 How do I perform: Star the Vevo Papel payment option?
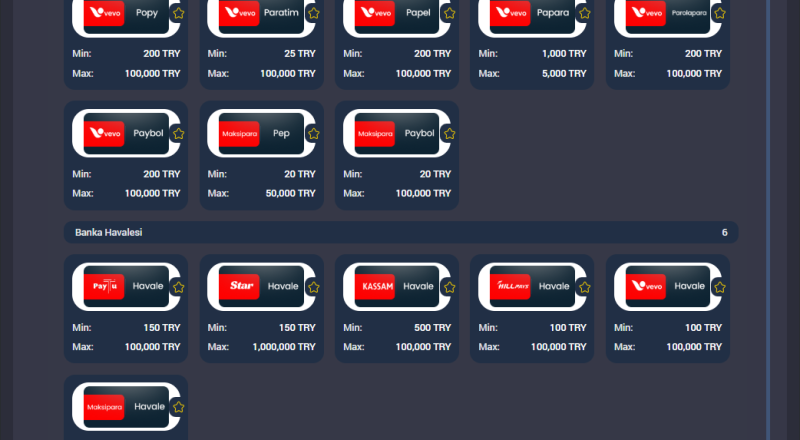click(449, 14)
